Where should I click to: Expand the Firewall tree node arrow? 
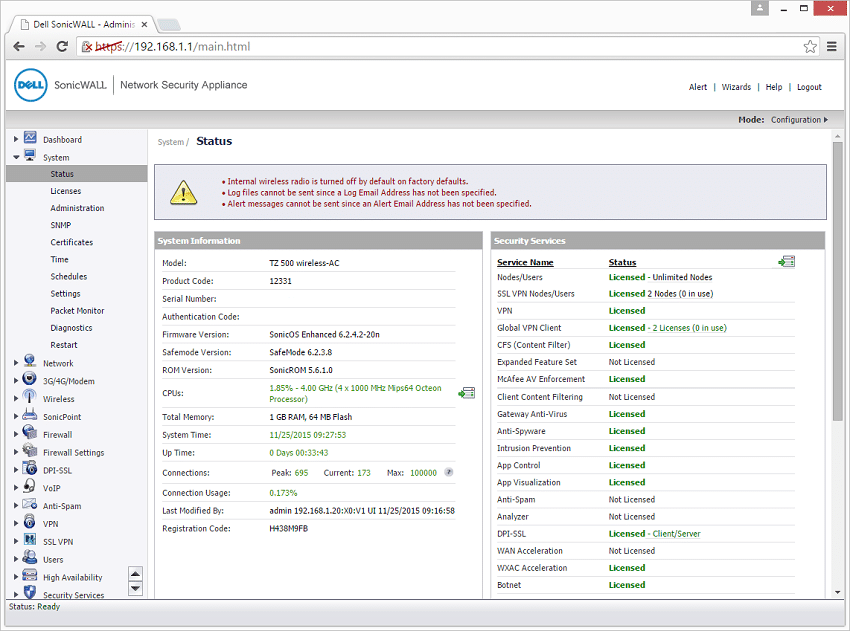[16, 435]
